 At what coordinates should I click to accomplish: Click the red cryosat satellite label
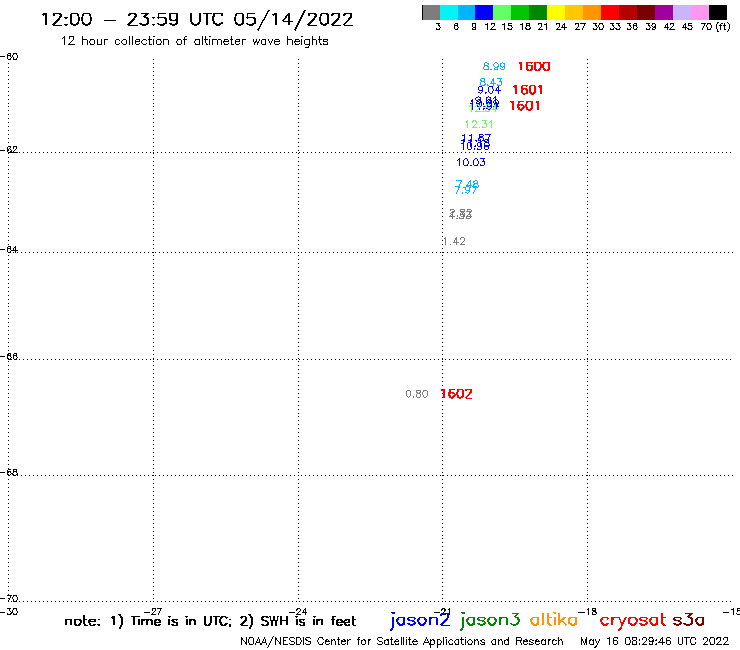pyautogui.click(x=633, y=620)
